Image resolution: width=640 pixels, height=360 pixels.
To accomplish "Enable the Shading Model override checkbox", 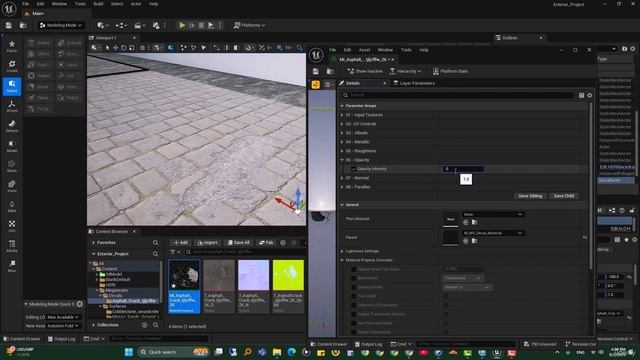I will click(353, 287).
